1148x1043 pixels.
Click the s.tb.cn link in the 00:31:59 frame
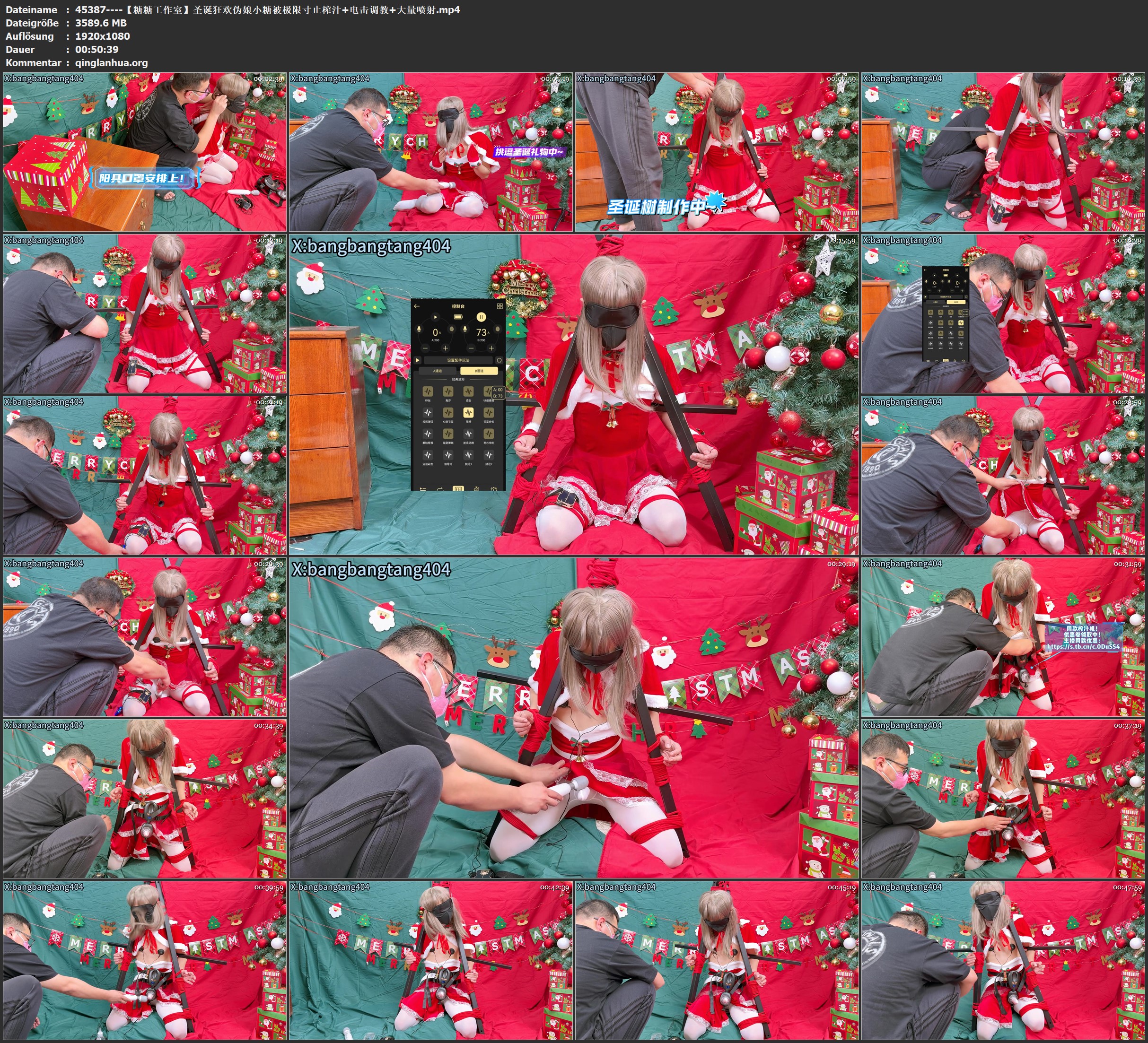[x=1083, y=646]
